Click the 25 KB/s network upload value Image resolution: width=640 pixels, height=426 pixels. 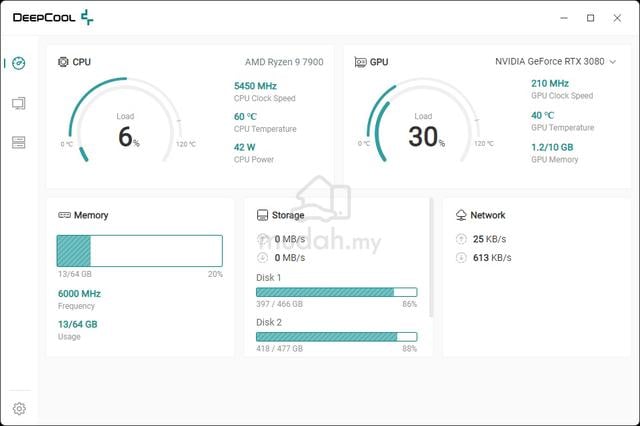489,239
